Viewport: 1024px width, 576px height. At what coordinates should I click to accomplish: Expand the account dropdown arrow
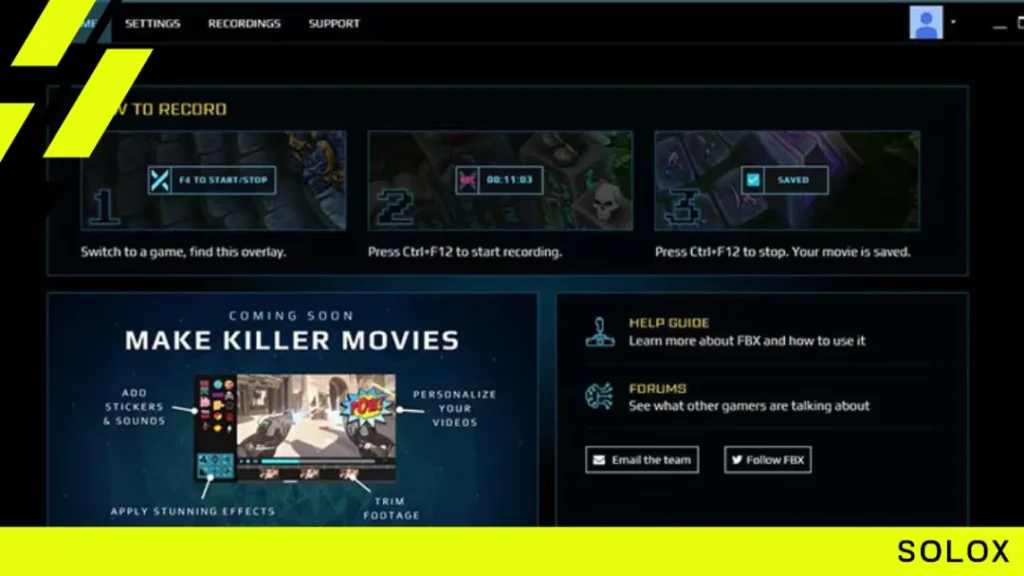click(953, 22)
